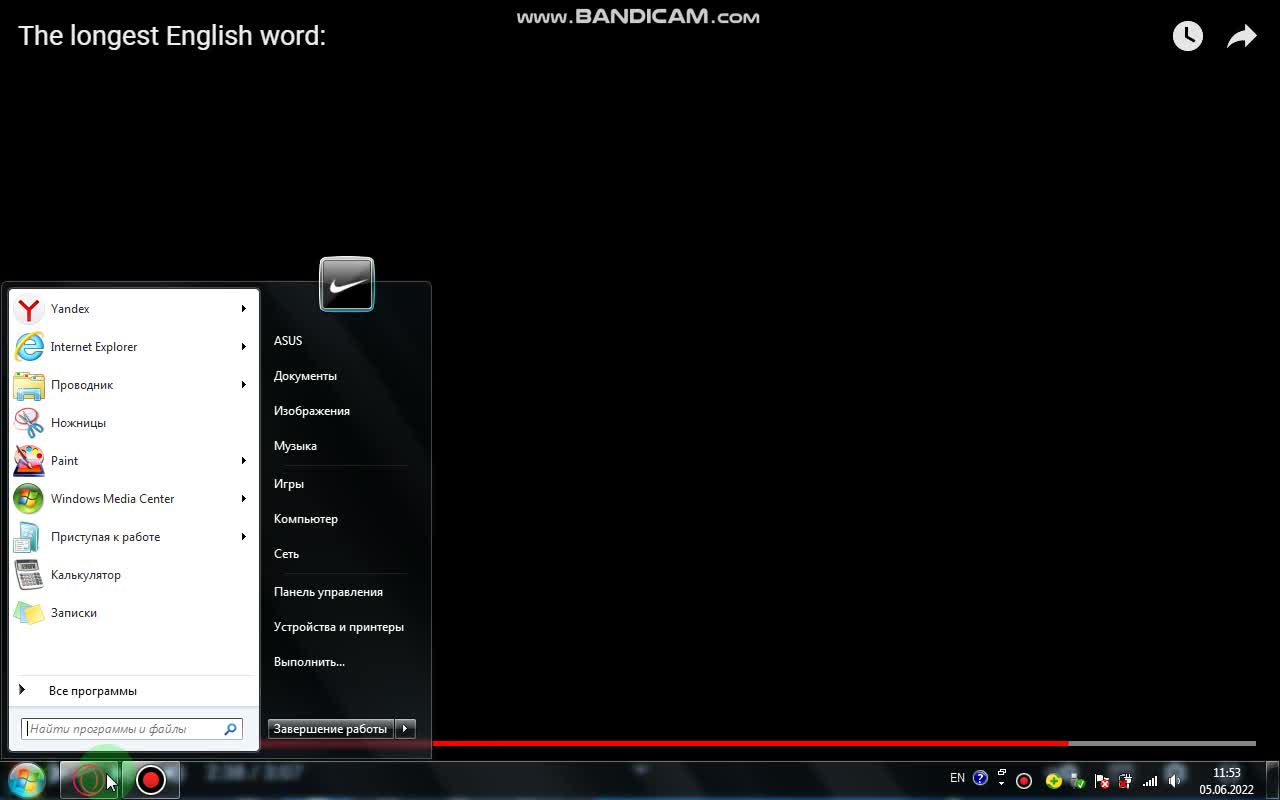Click the Nike user account picture
1280x800 pixels.
click(347, 284)
